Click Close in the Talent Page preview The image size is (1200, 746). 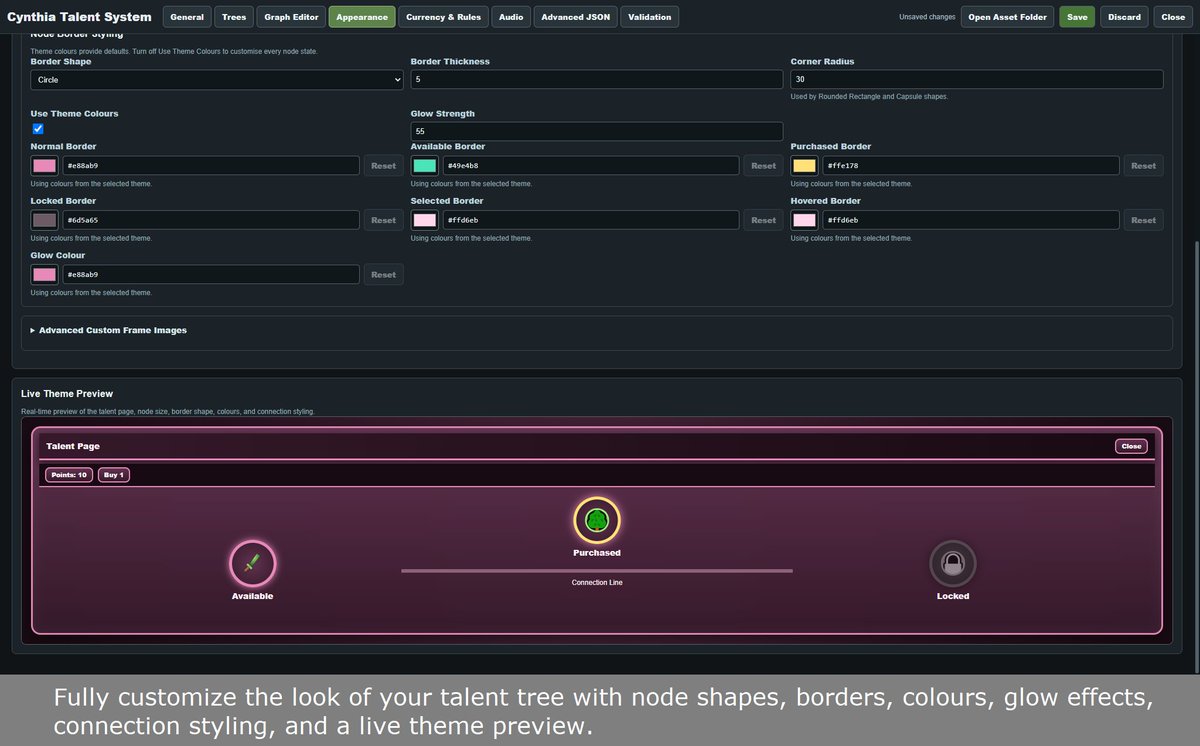(1131, 446)
